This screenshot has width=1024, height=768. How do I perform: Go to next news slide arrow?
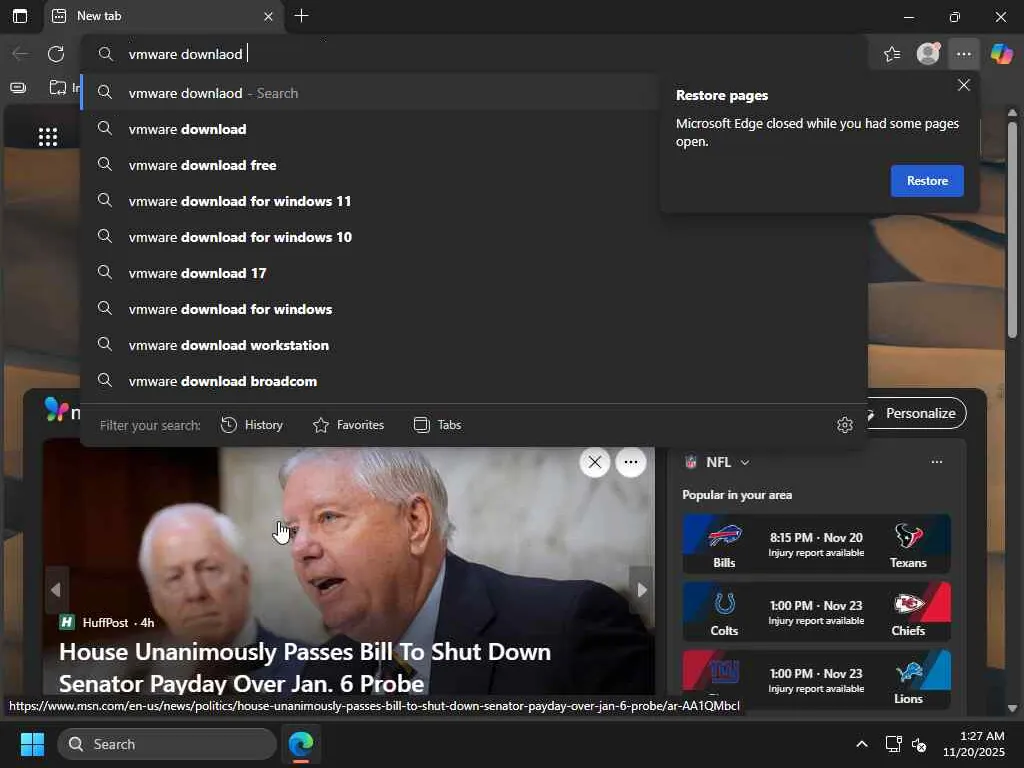pos(641,590)
